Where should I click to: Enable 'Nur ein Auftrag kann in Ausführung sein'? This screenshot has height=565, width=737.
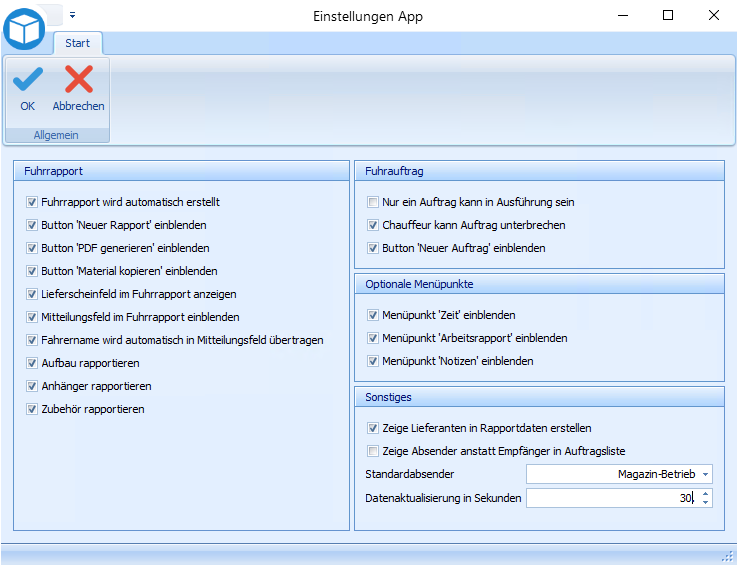tap(373, 202)
